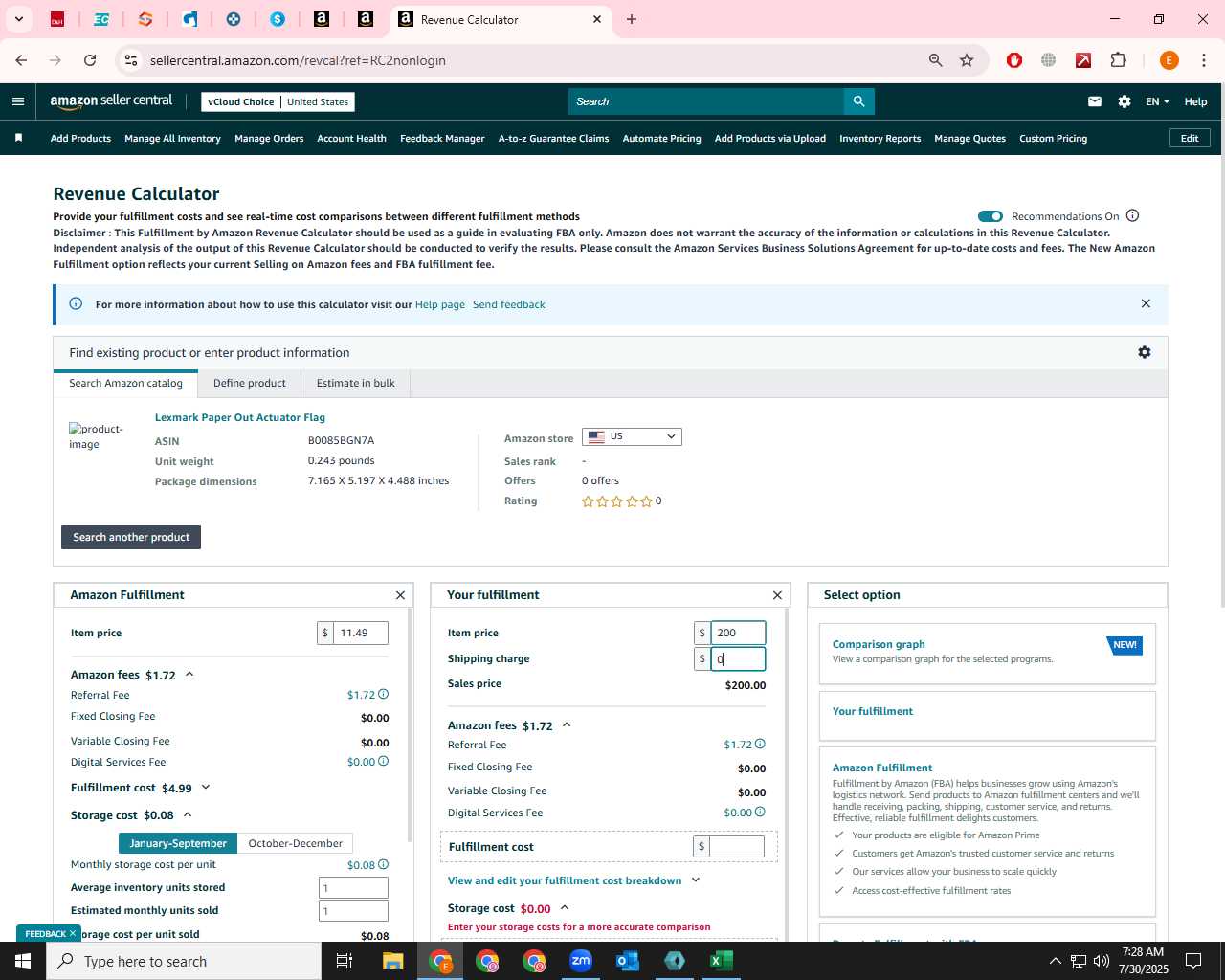The width and height of the screenshot is (1225, 980).
Task: Open Manage All Inventory menu
Action: [172, 138]
